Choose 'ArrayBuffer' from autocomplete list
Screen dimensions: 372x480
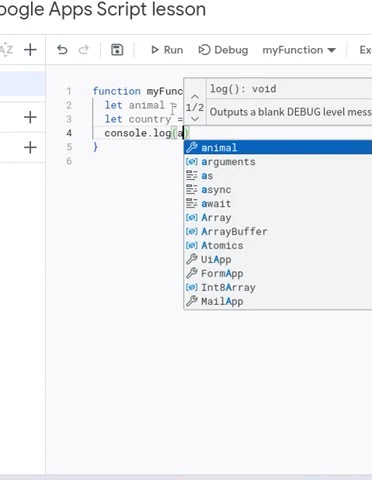[278, 231]
